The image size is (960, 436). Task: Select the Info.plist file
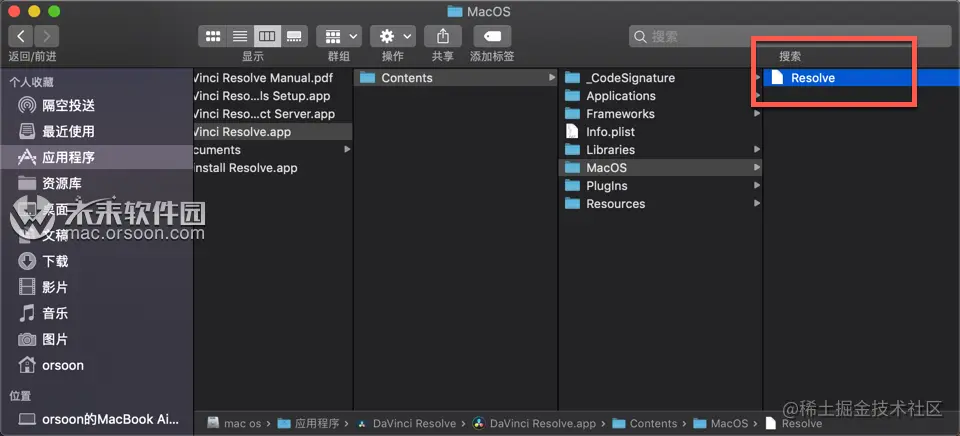click(x=661, y=132)
